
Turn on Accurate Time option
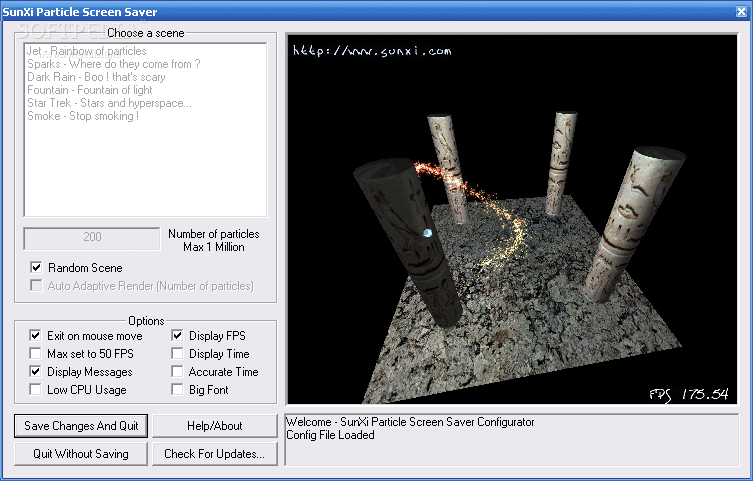[x=177, y=372]
